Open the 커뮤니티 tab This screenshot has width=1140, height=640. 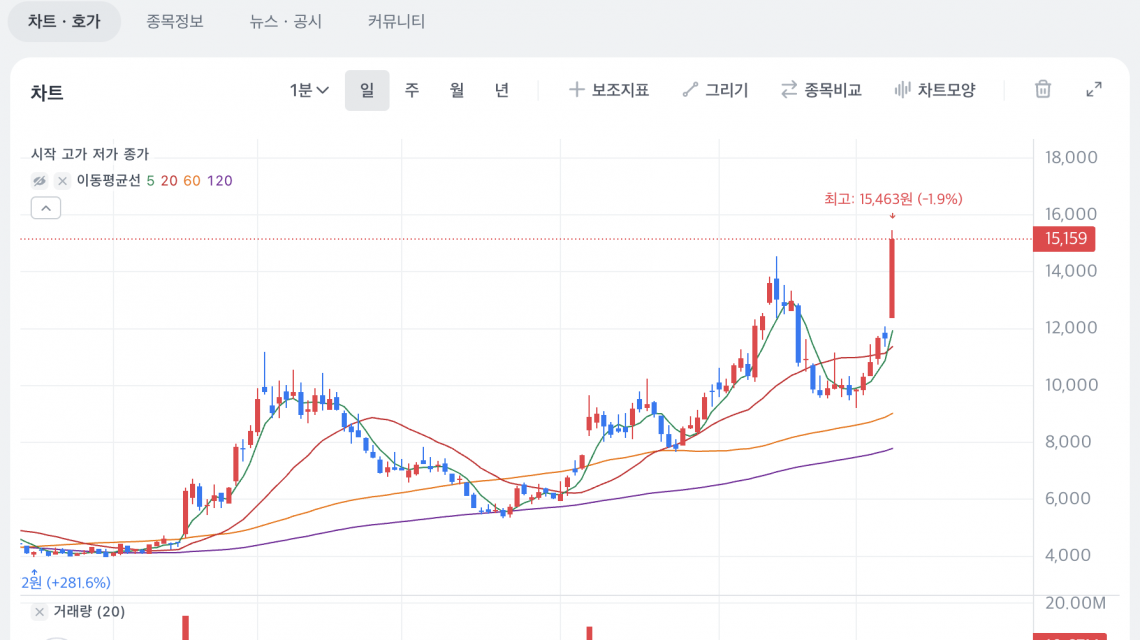tap(397, 21)
